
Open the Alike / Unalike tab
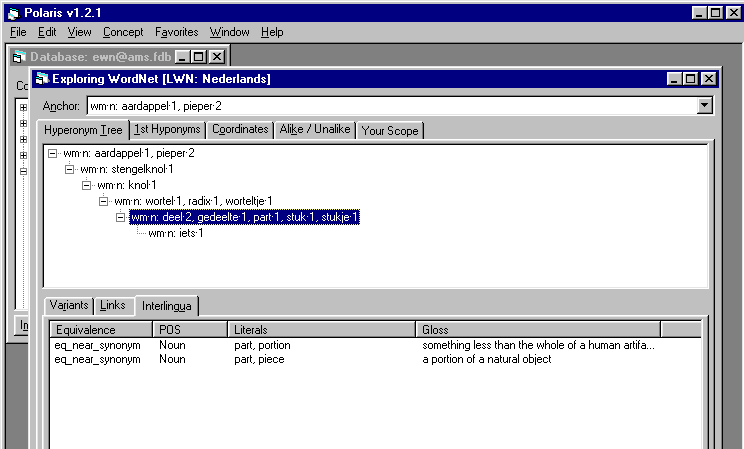pyautogui.click(x=315, y=130)
